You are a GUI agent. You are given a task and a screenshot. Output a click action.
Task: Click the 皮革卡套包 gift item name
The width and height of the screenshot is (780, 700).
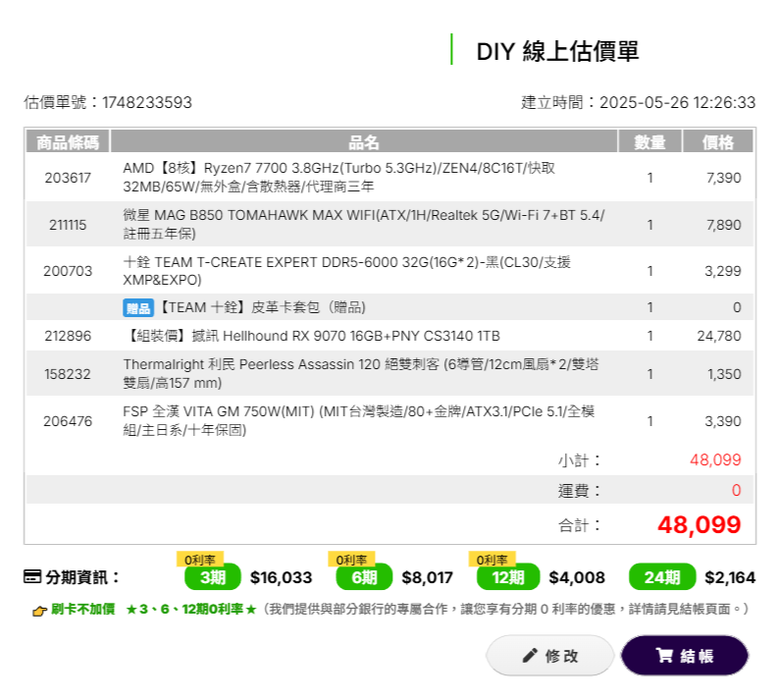pyautogui.click(x=263, y=307)
